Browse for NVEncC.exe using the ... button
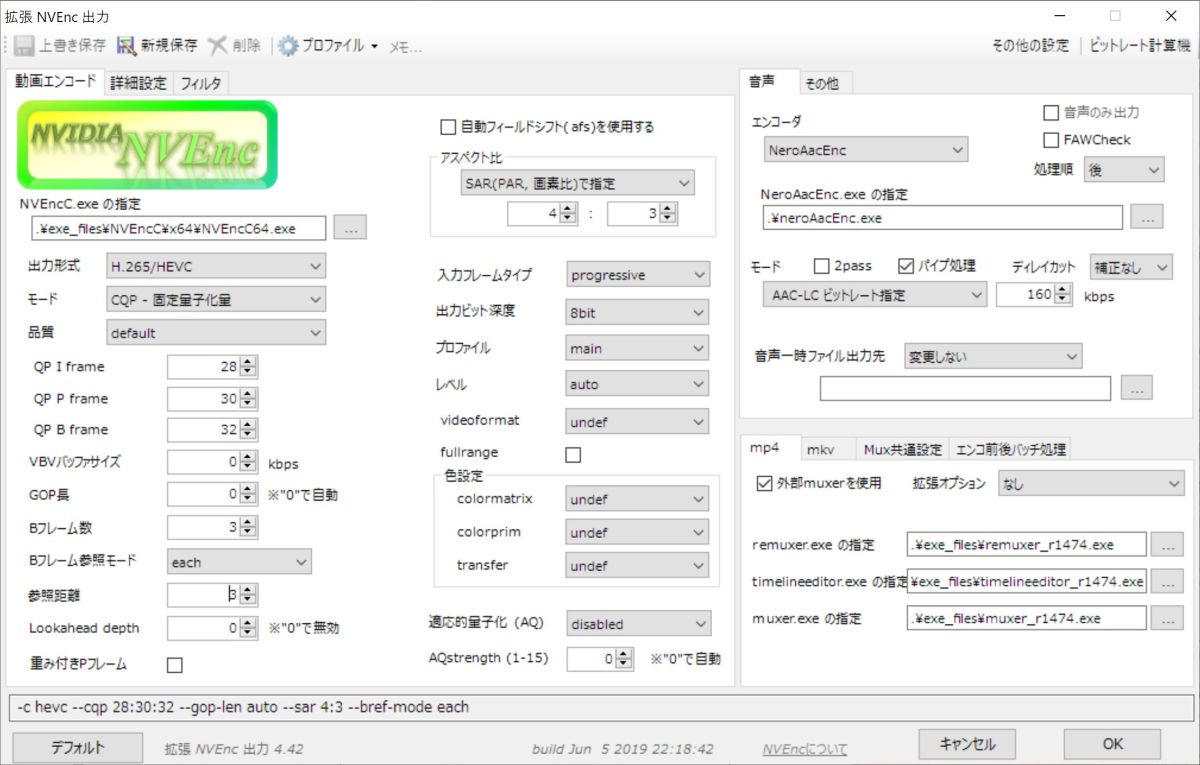 350,228
